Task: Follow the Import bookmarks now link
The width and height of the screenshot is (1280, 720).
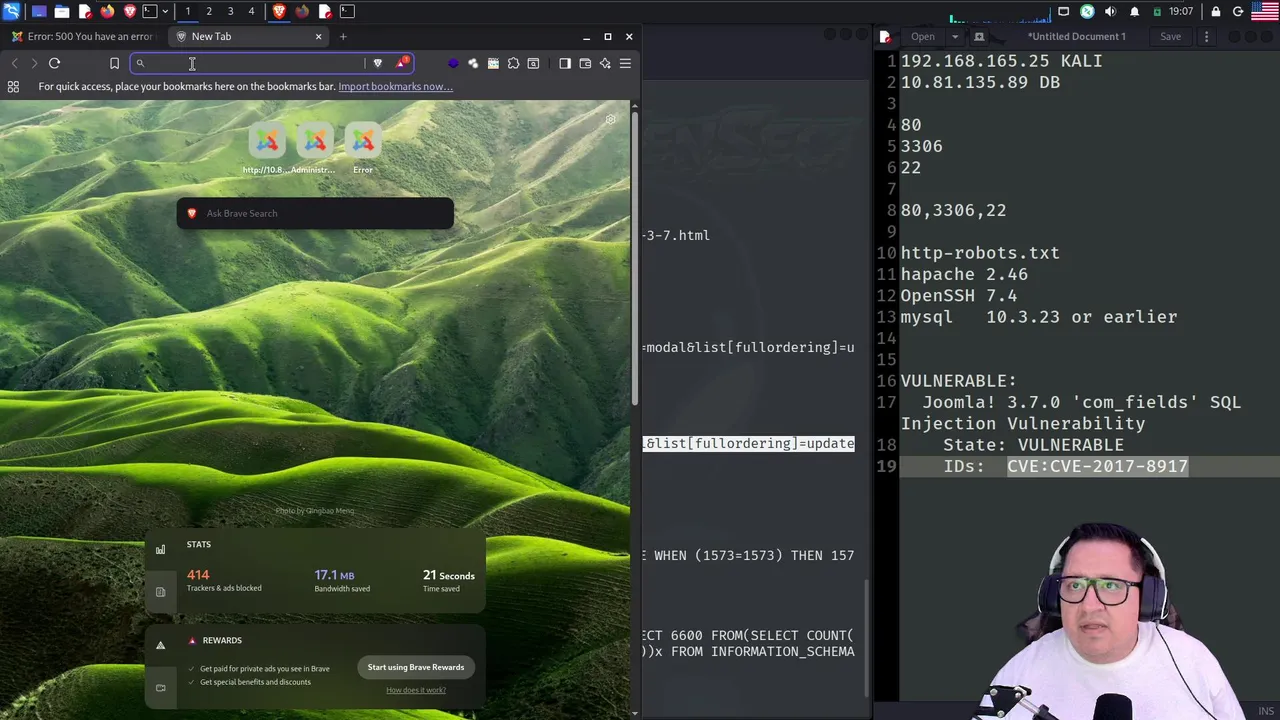Action: [395, 86]
